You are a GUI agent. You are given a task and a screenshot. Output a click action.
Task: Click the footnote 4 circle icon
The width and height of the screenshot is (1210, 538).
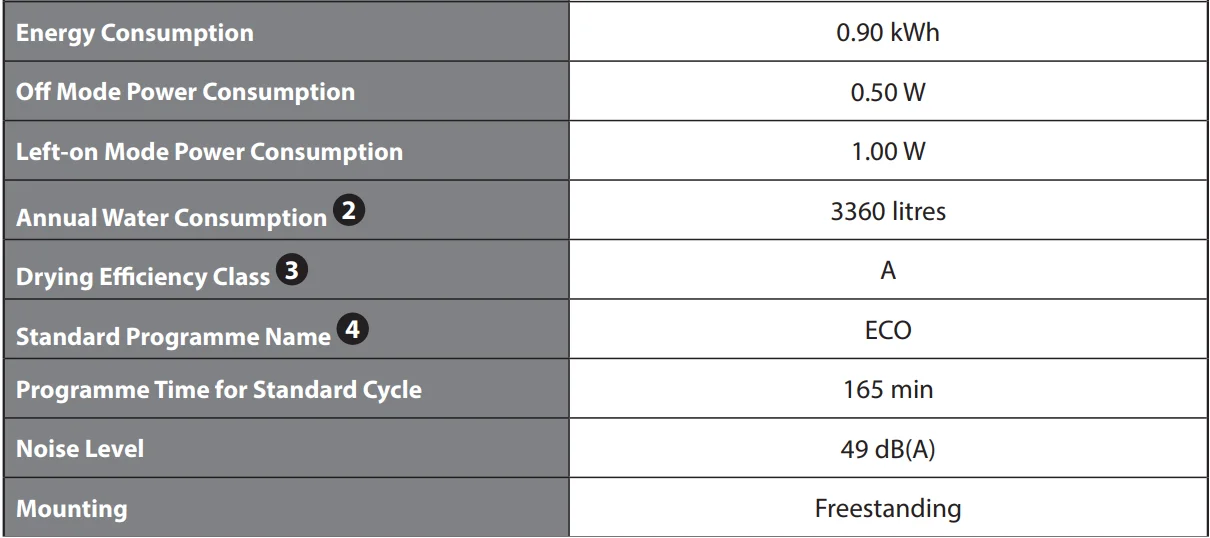click(351, 331)
